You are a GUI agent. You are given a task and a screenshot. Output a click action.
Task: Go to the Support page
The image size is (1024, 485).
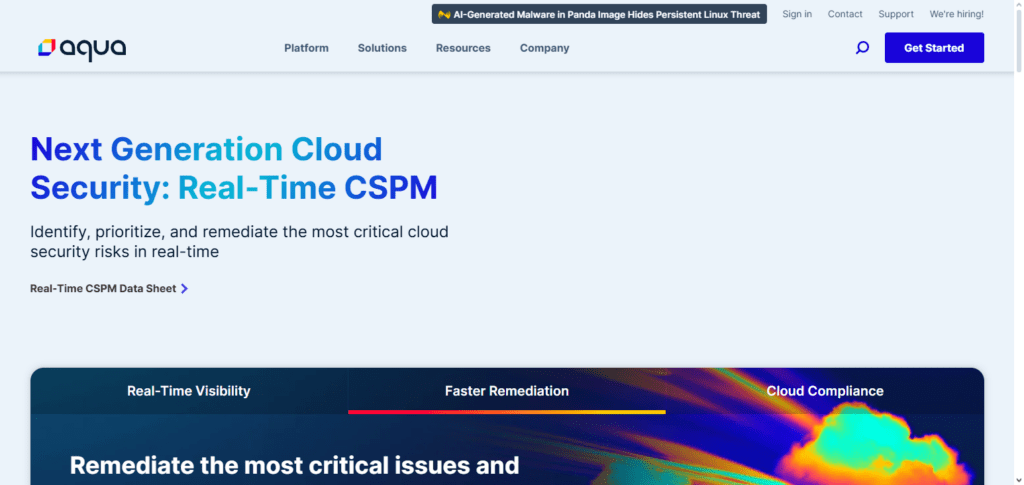pyautogui.click(x=896, y=14)
